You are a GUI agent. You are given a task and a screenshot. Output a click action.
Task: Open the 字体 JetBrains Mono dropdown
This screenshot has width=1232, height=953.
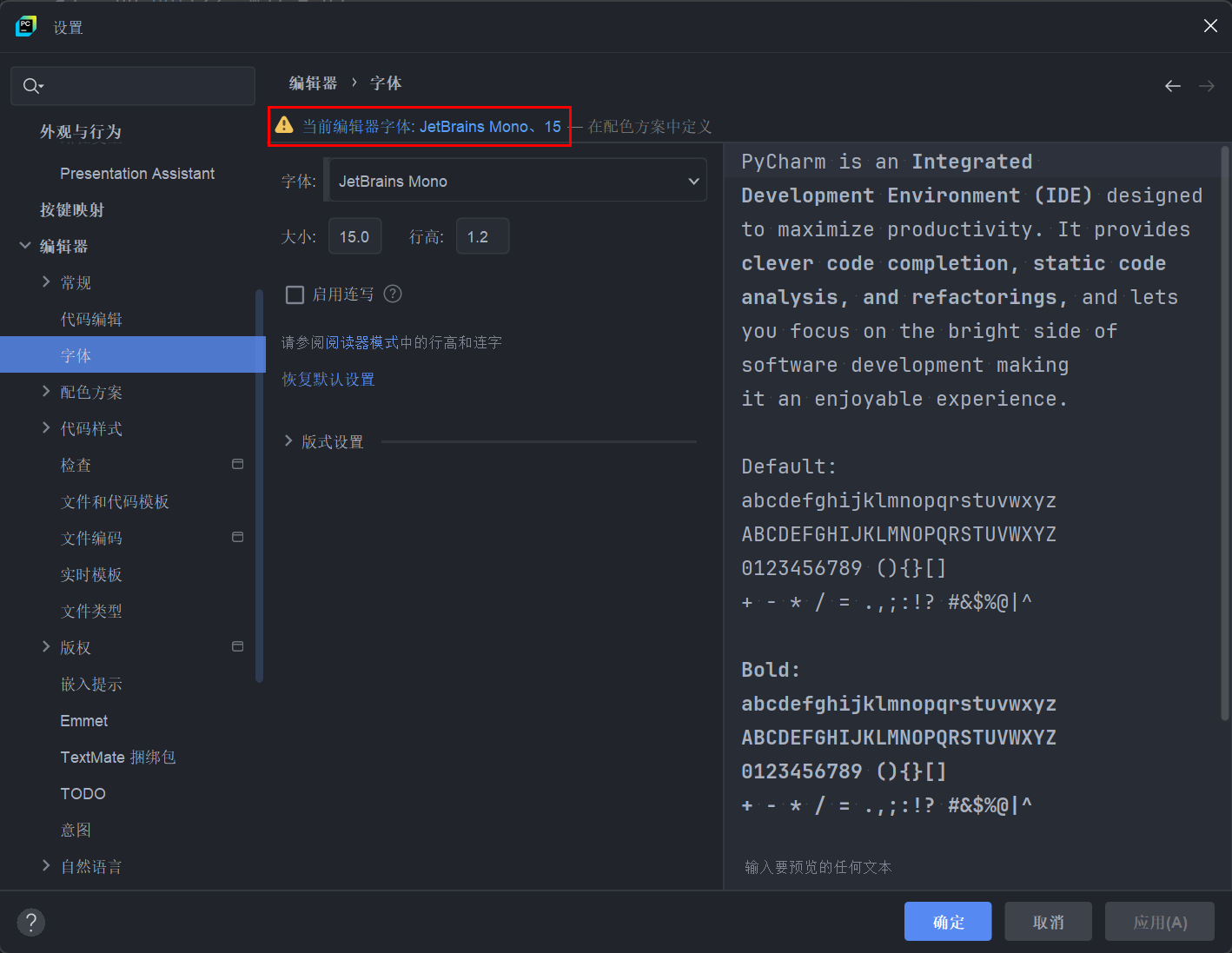(x=517, y=181)
